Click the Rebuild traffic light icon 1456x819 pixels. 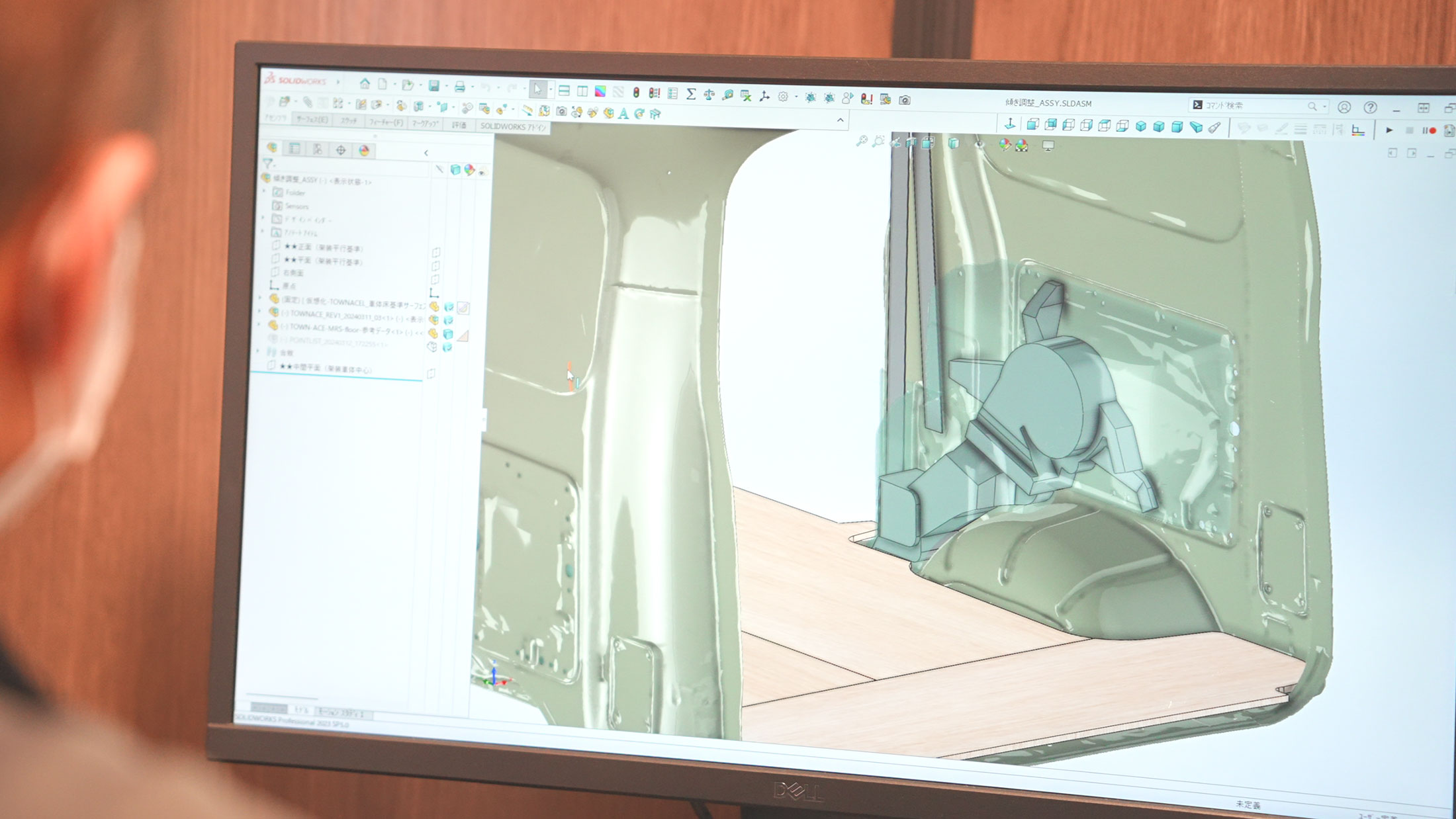(x=636, y=93)
